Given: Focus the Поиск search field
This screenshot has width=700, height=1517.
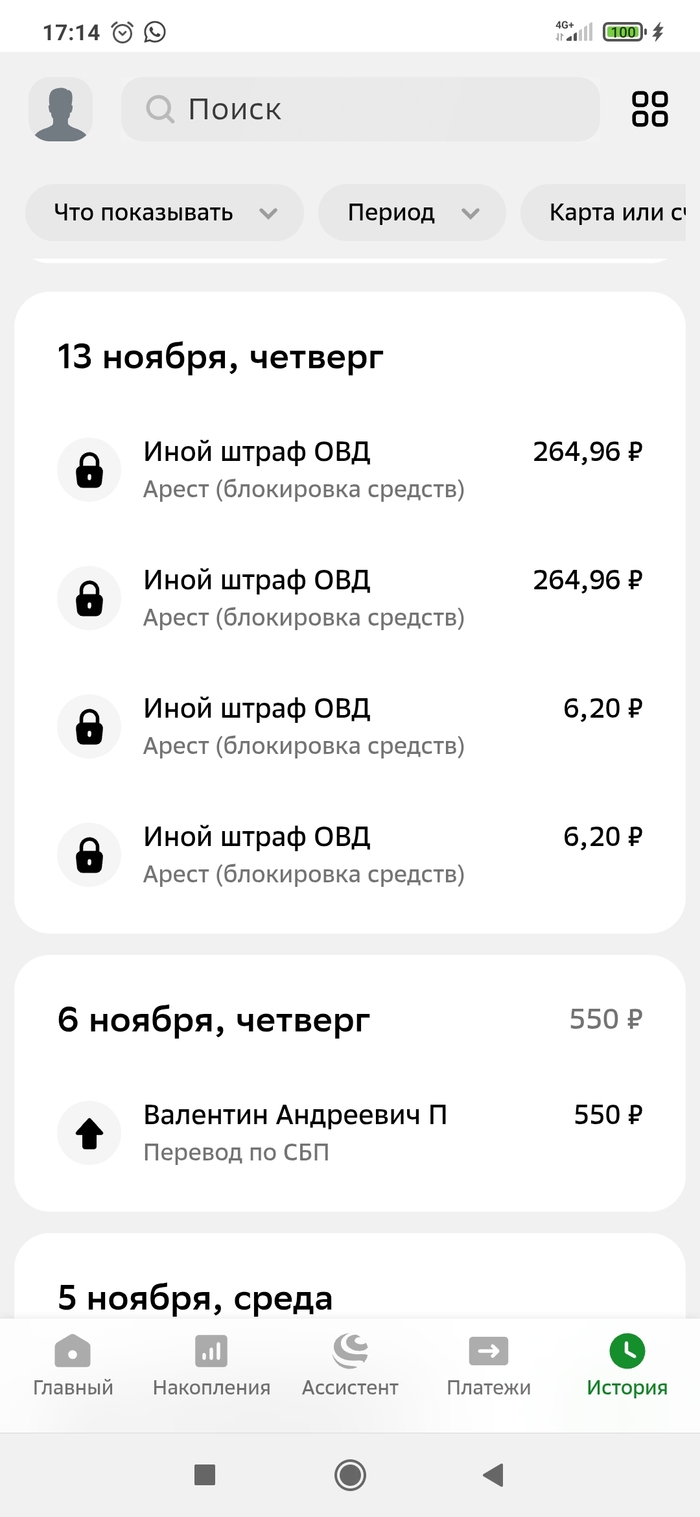Looking at the screenshot, I should click(x=380, y=109).
